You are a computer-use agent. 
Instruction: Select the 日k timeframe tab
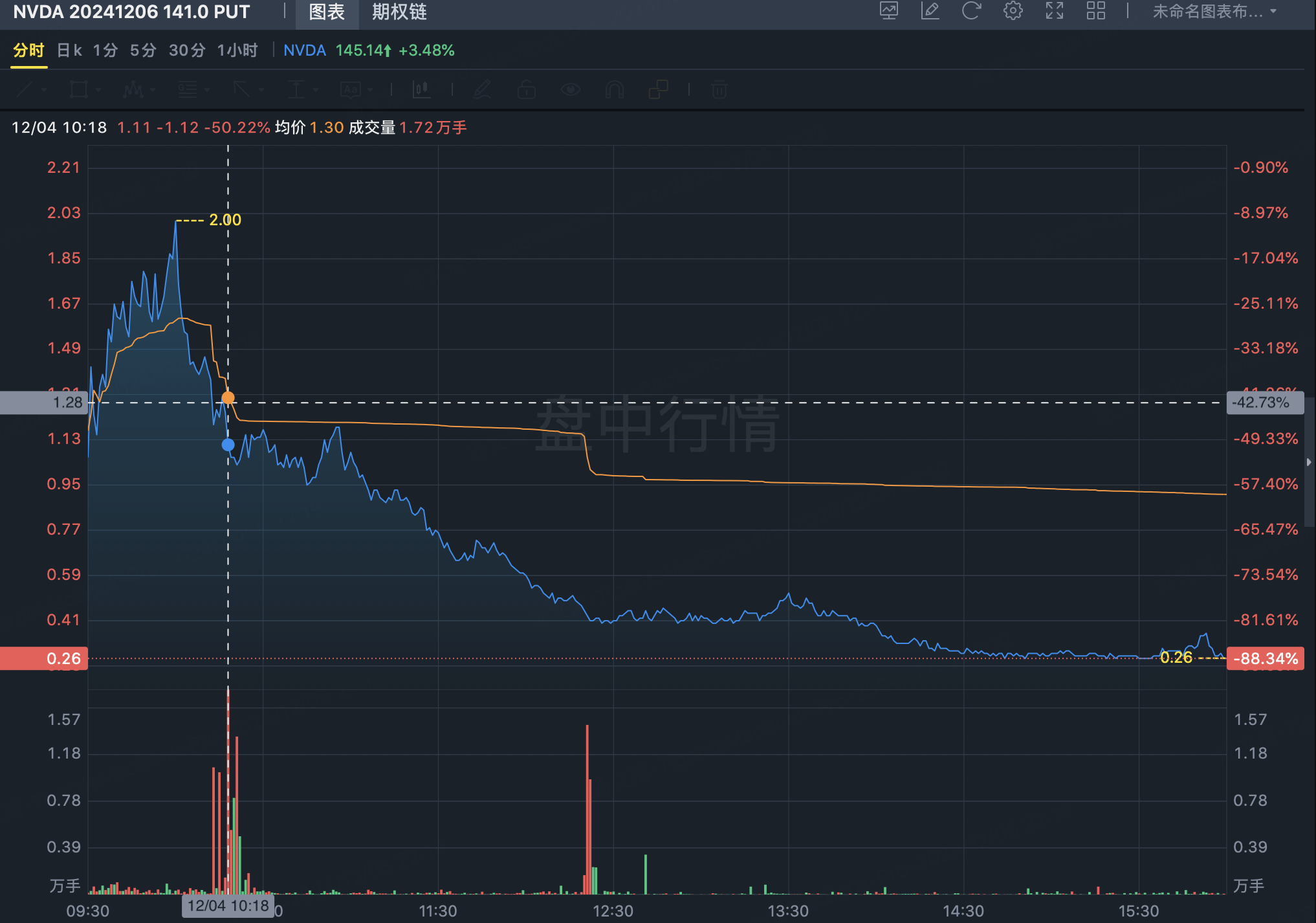click(69, 50)
